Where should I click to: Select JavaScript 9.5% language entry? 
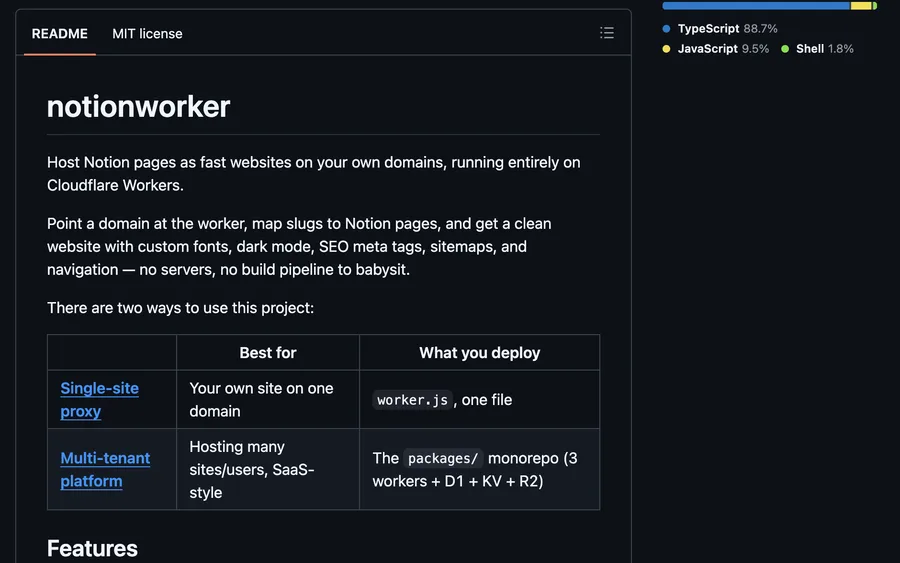click(x=716, y=49)
